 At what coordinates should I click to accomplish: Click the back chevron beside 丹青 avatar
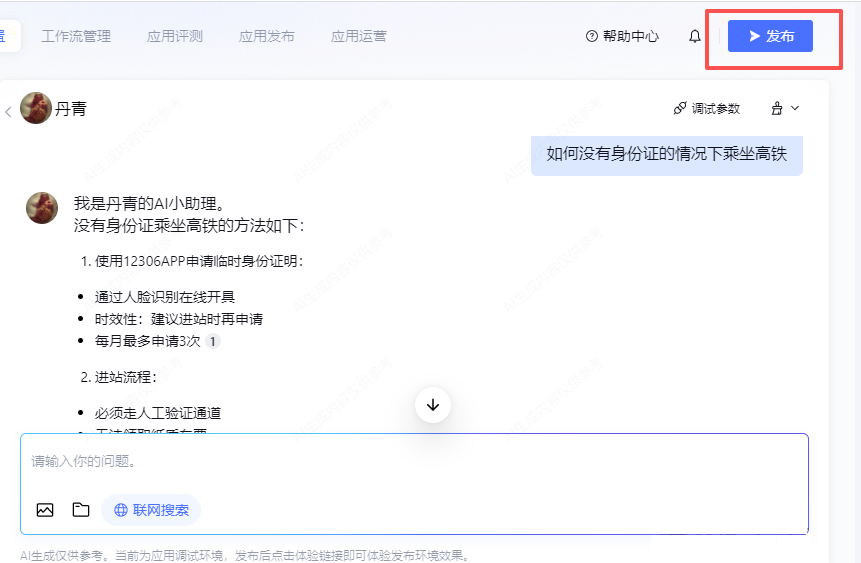(8, 111)
